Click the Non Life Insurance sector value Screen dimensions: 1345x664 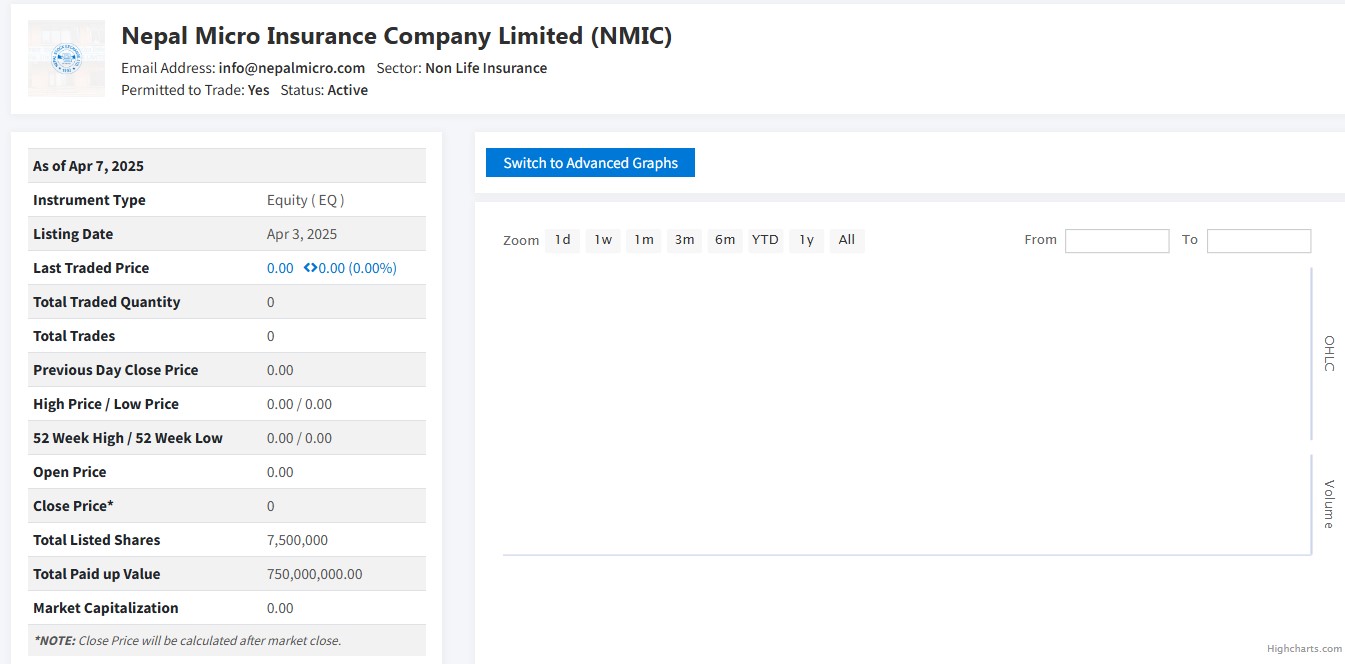point(486,68)
